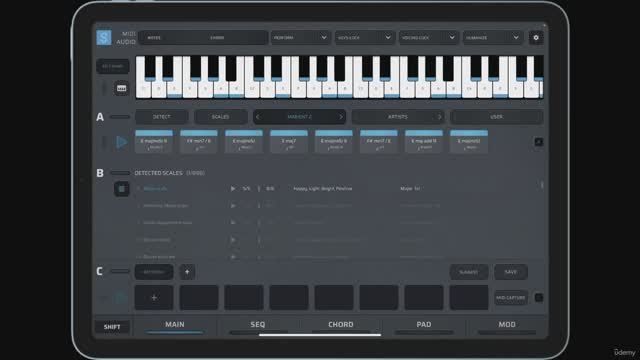Preview the first detected Major scale
Screen dimensions: 640x360
[233, 189]
